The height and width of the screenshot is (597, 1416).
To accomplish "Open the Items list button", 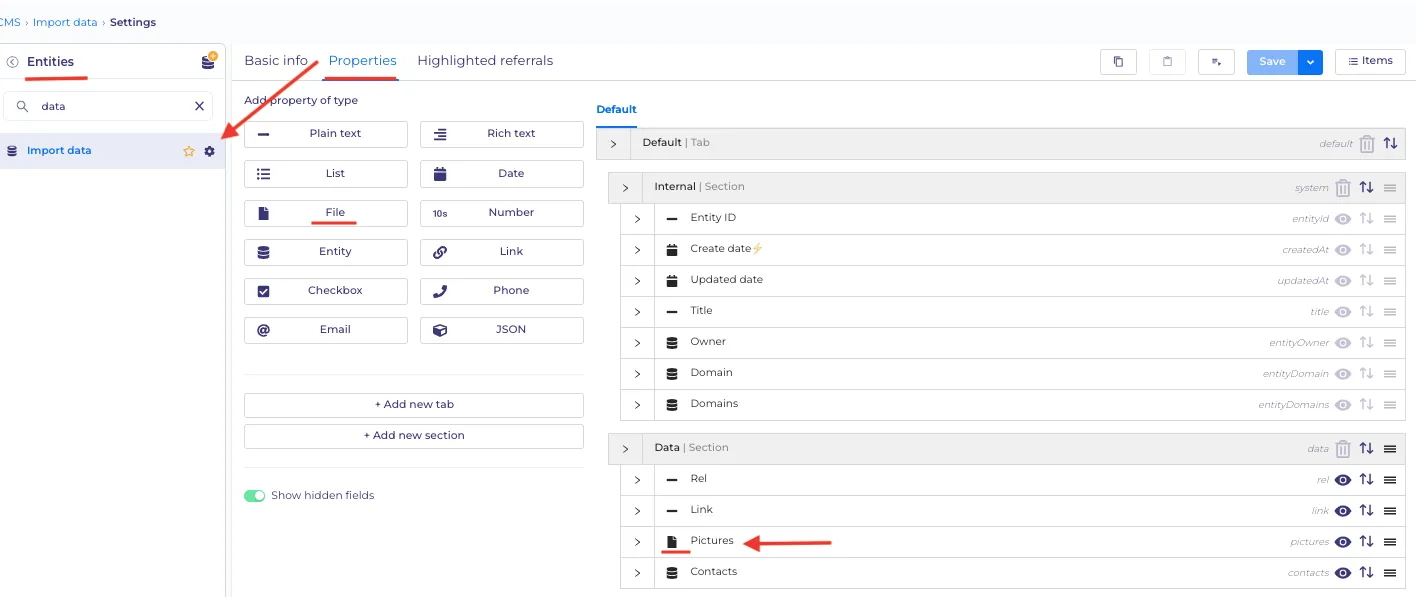I will (x=1370, y=62).
